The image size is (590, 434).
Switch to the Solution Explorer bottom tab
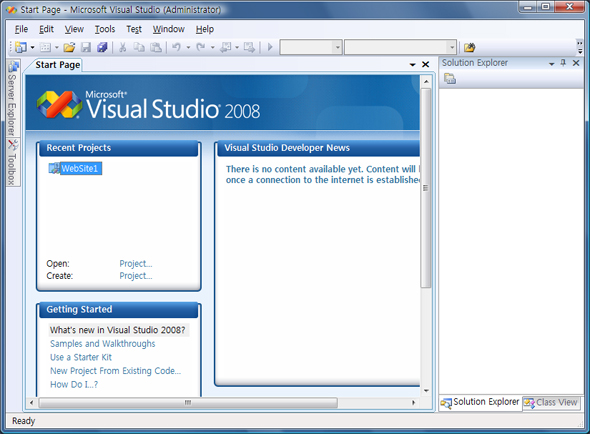(x=480, y=402)
